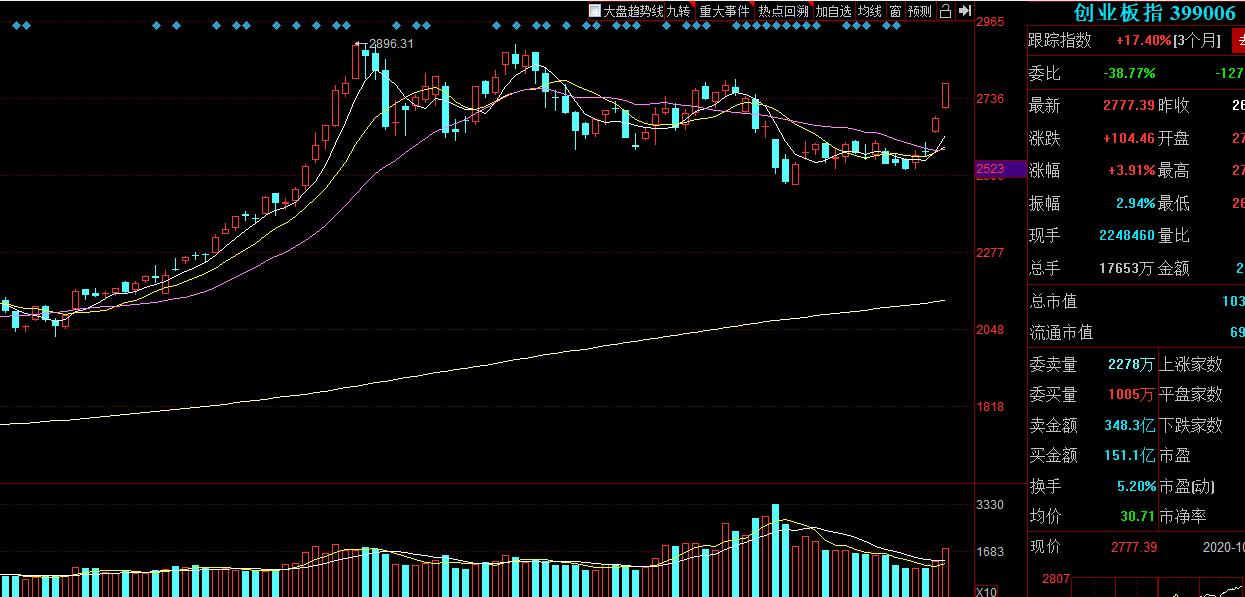Click the padlock lock icon
Viewport: 1245px width, 597px height.
click(945, 11)
